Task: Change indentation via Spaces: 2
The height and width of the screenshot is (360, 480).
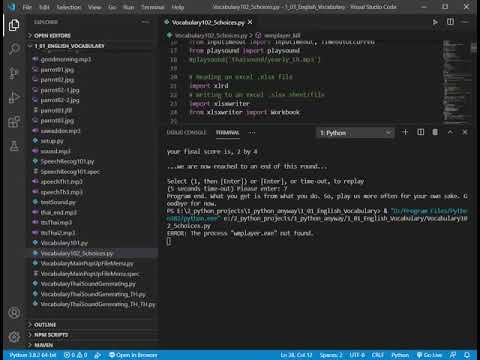Action: pyautogui.click(x=331, y=355)
